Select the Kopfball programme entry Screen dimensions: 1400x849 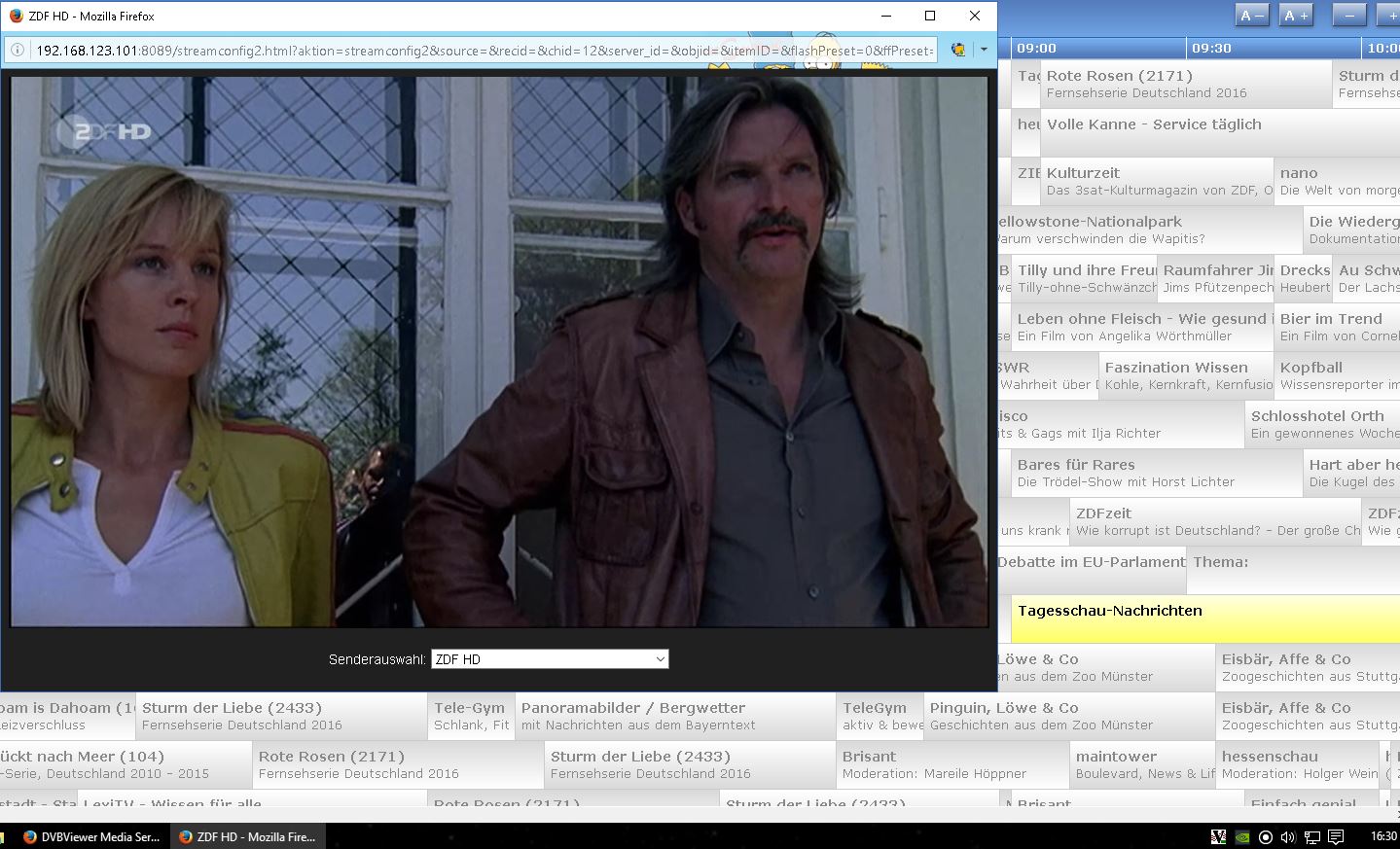pyautogui.click(x=1337, y=375)
